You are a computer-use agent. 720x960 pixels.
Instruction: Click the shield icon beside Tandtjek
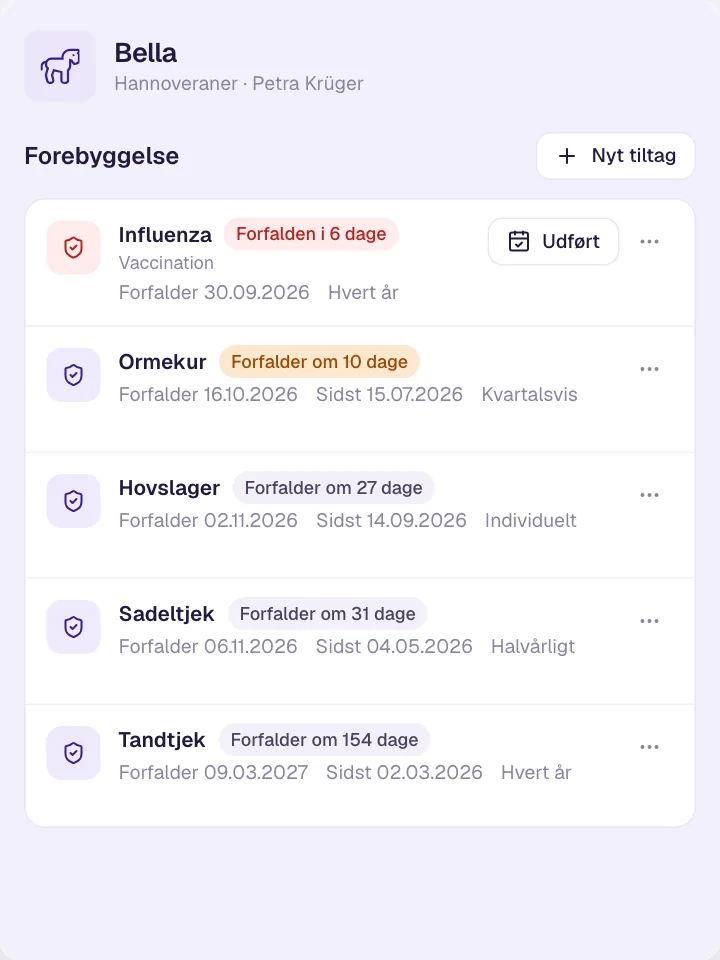(x=73, y=753)
